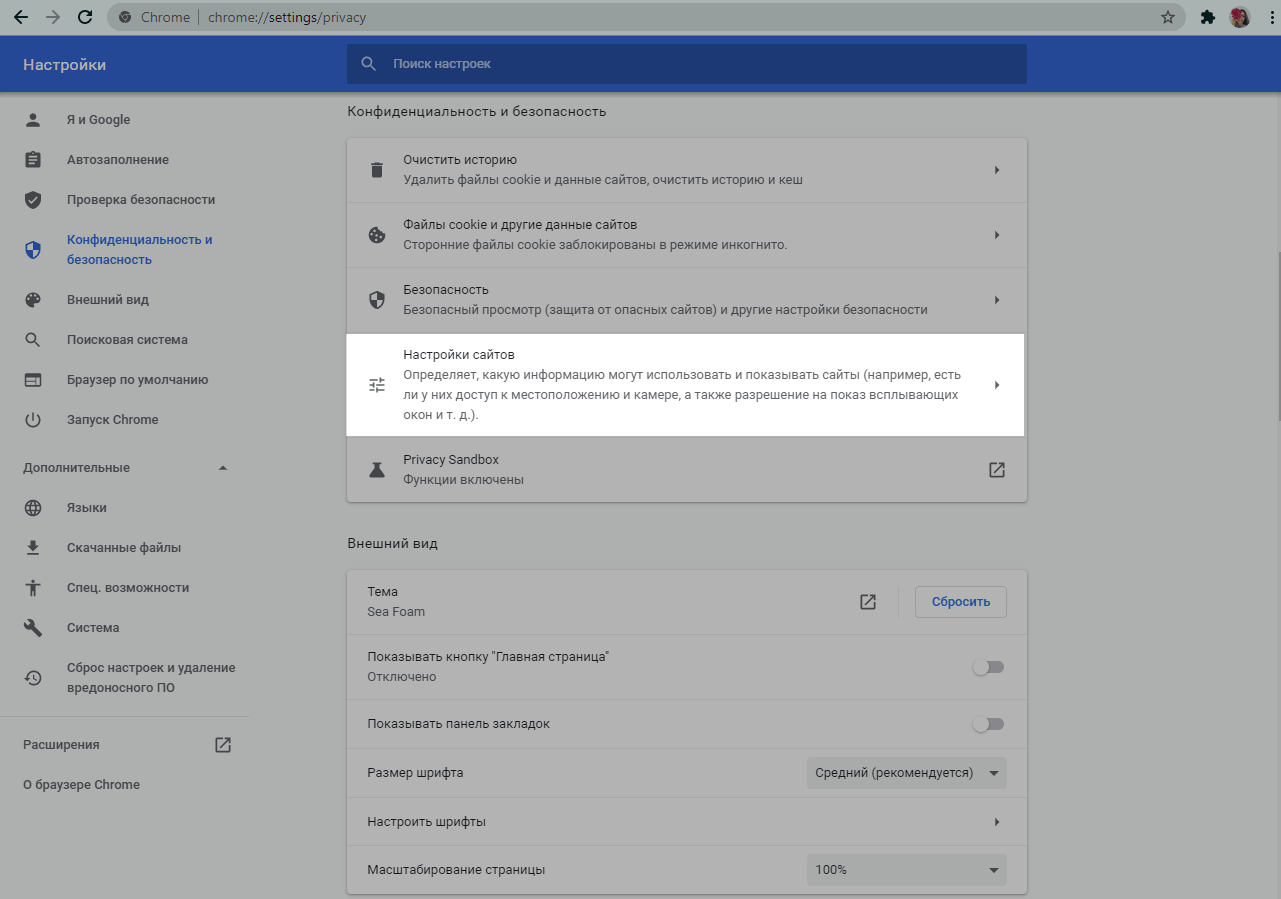The image size is (1281, 899).
Task: Click the search settings field
Action: 687,63
